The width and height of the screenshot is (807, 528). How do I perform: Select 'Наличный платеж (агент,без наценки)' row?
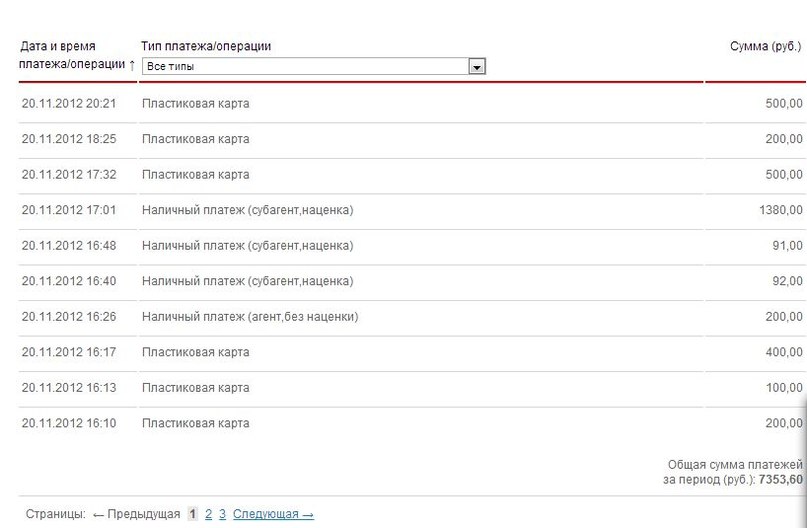click(412, 316)
